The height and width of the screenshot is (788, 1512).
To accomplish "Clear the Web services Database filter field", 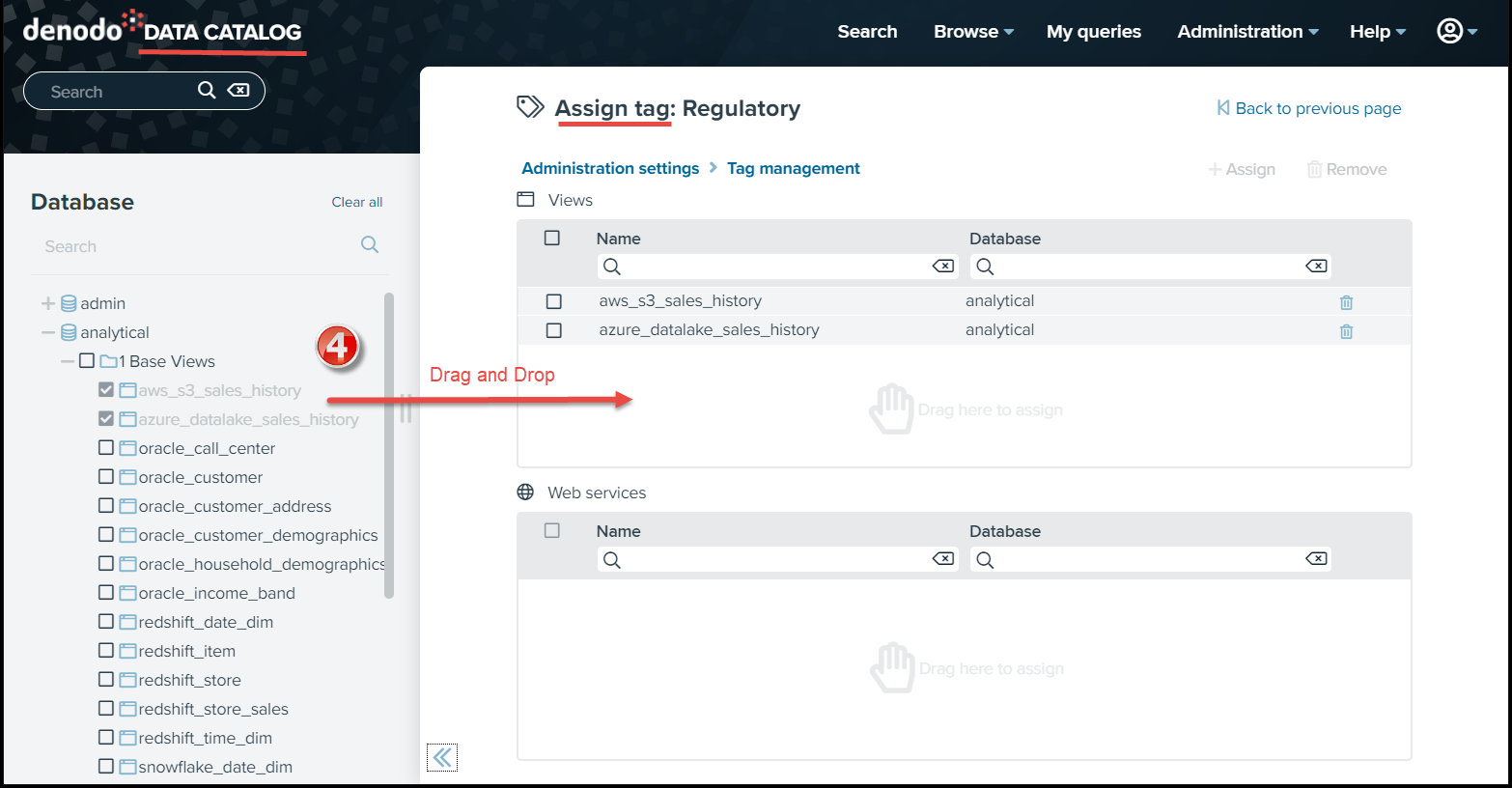I will pyautogui.click(x=1316, y=558).
